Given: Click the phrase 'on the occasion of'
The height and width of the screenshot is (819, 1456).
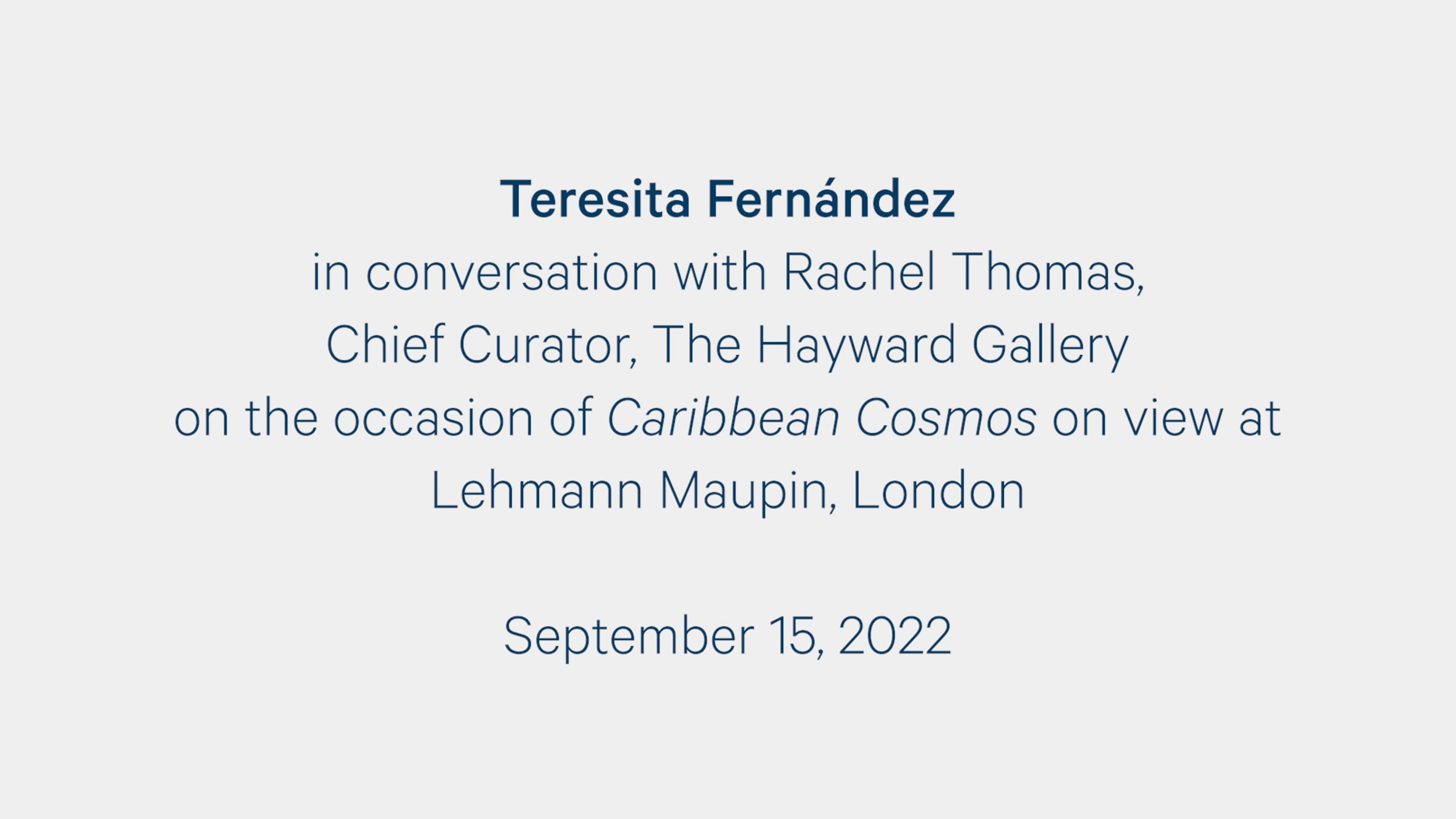Looking at the screenshot, I should (x=383, y=417).
